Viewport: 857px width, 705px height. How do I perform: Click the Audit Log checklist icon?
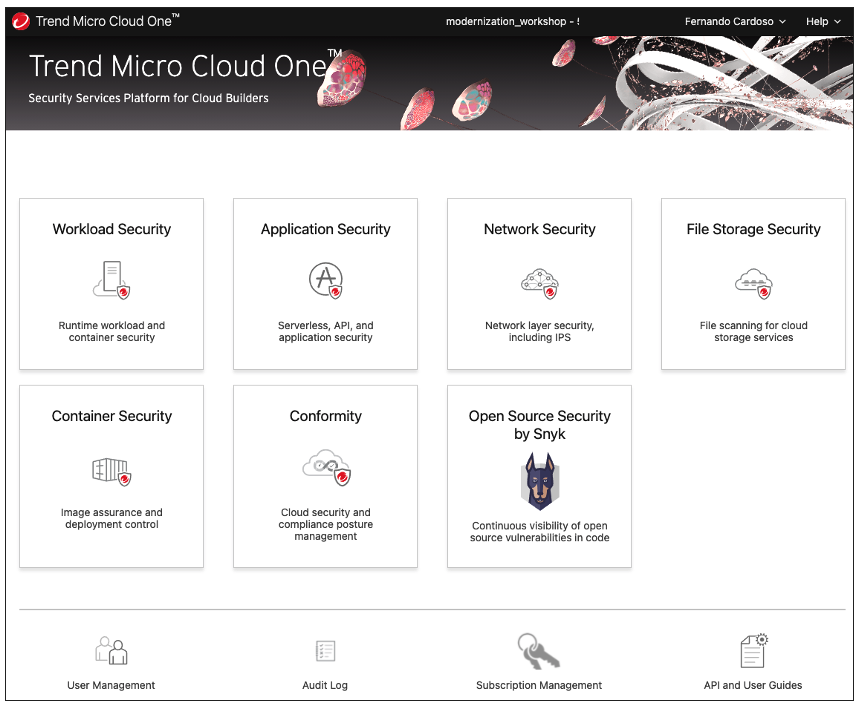click(325, 651)
